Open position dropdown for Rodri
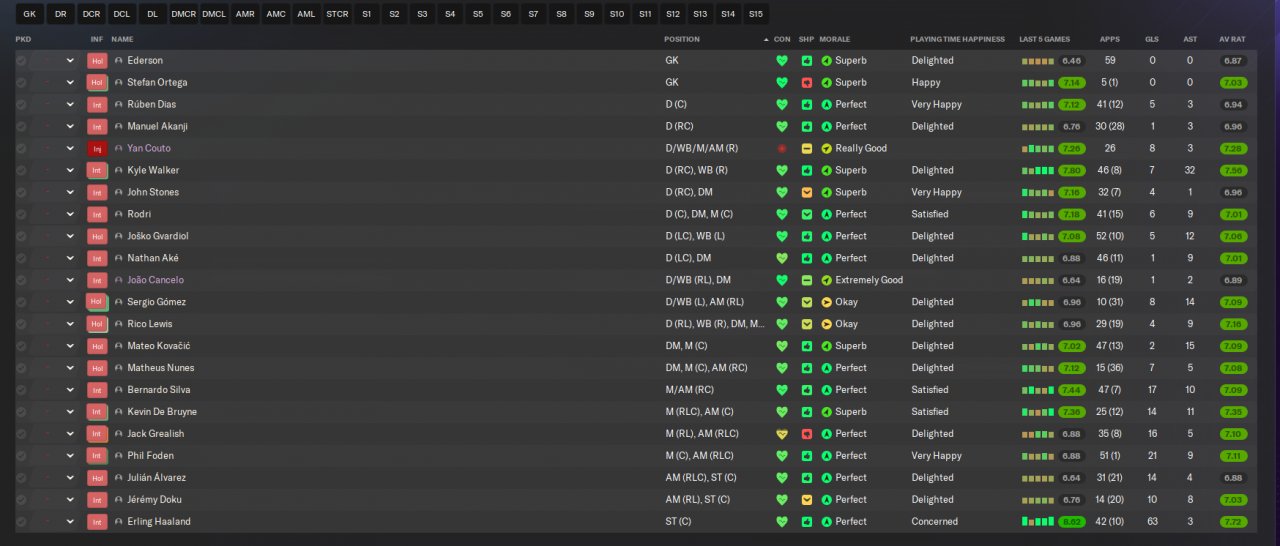This screenshot has width=1280, height=546. 70,214
